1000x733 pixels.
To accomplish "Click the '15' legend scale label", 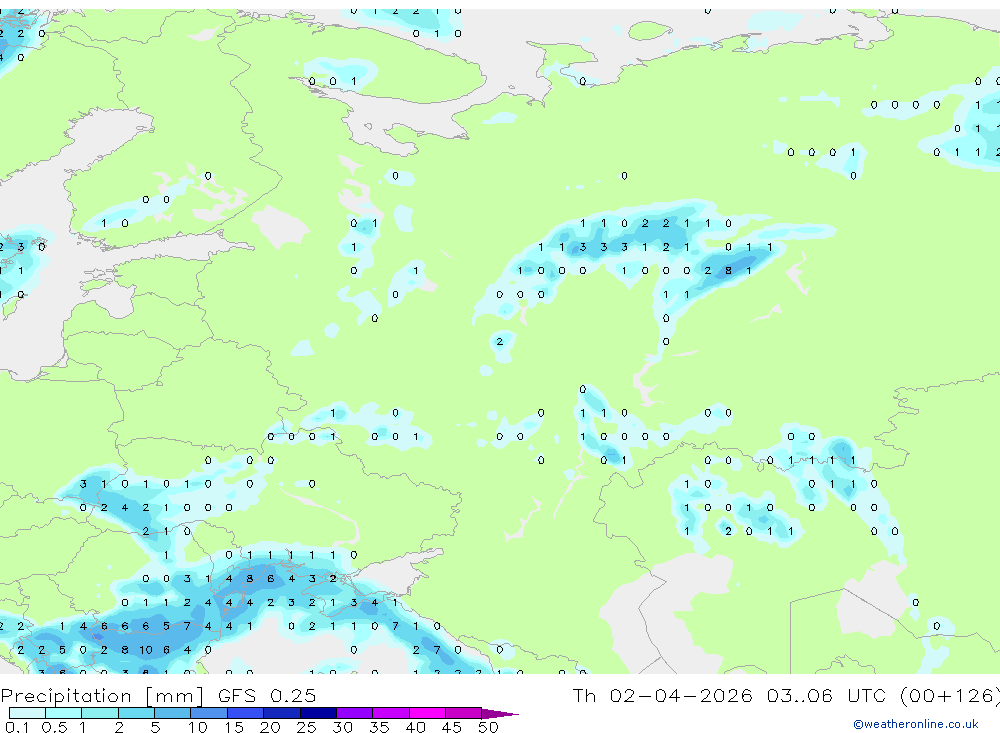I will click(x=234, y=727).
